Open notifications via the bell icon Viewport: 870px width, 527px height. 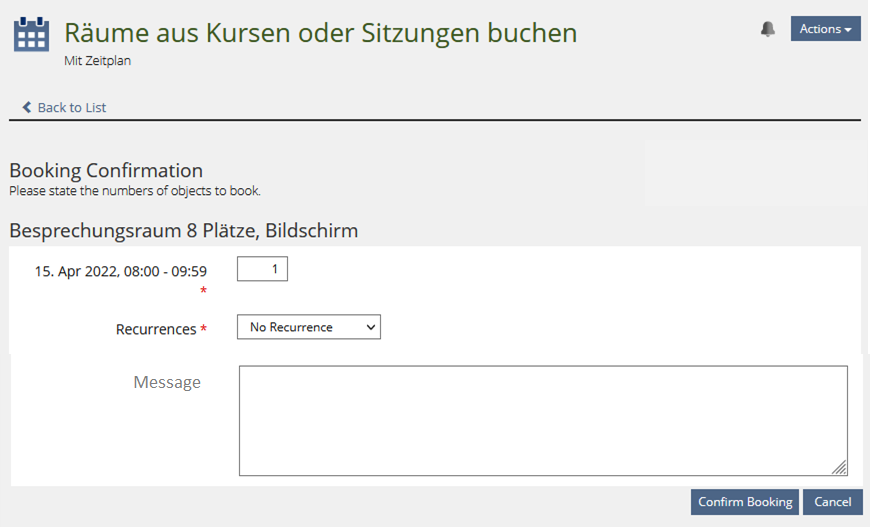[768, 29]
